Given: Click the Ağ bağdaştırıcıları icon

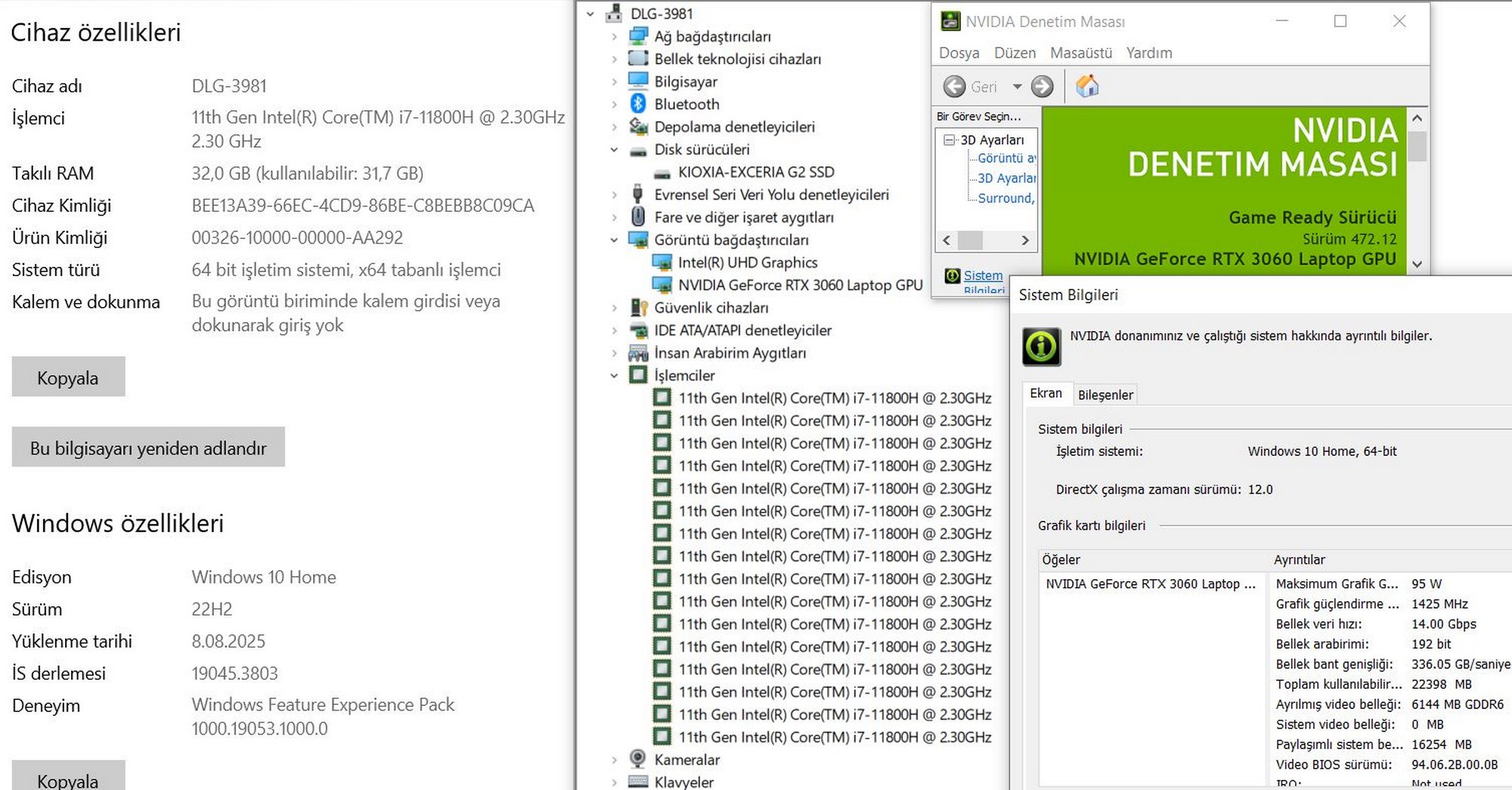Looking at the screenshot, I should coord(638,36).
